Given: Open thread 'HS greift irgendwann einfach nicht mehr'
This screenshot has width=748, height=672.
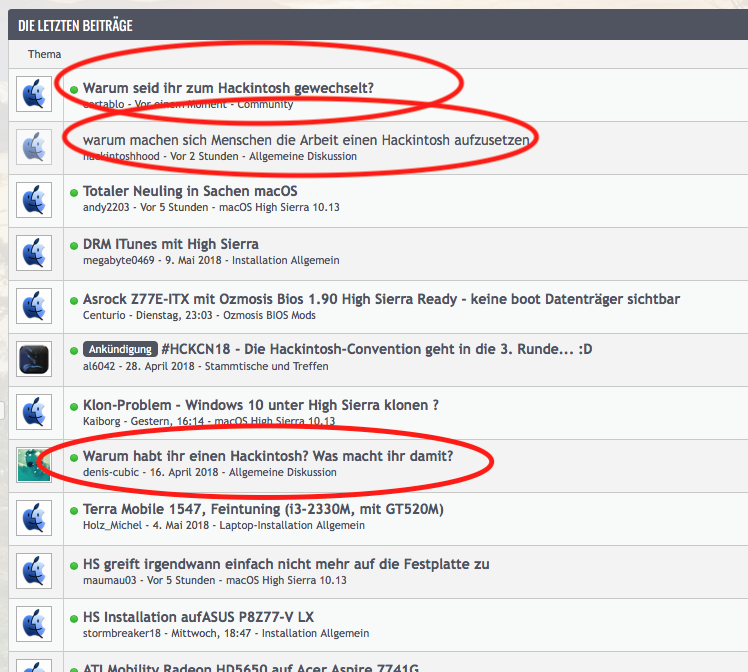Looking at the screenshot, I should click(286, 564).
